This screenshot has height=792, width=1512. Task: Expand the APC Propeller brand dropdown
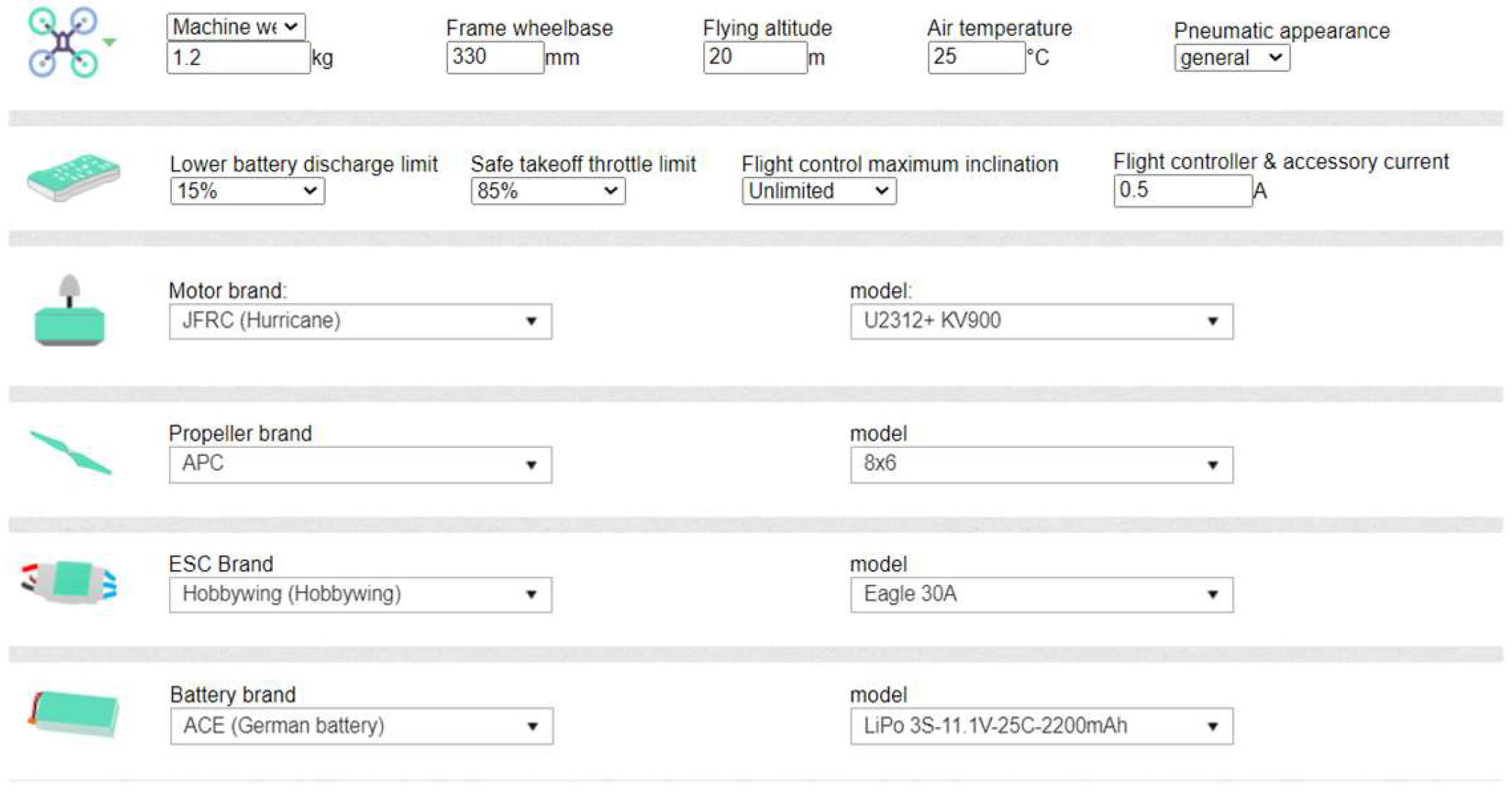pos(360,464)
